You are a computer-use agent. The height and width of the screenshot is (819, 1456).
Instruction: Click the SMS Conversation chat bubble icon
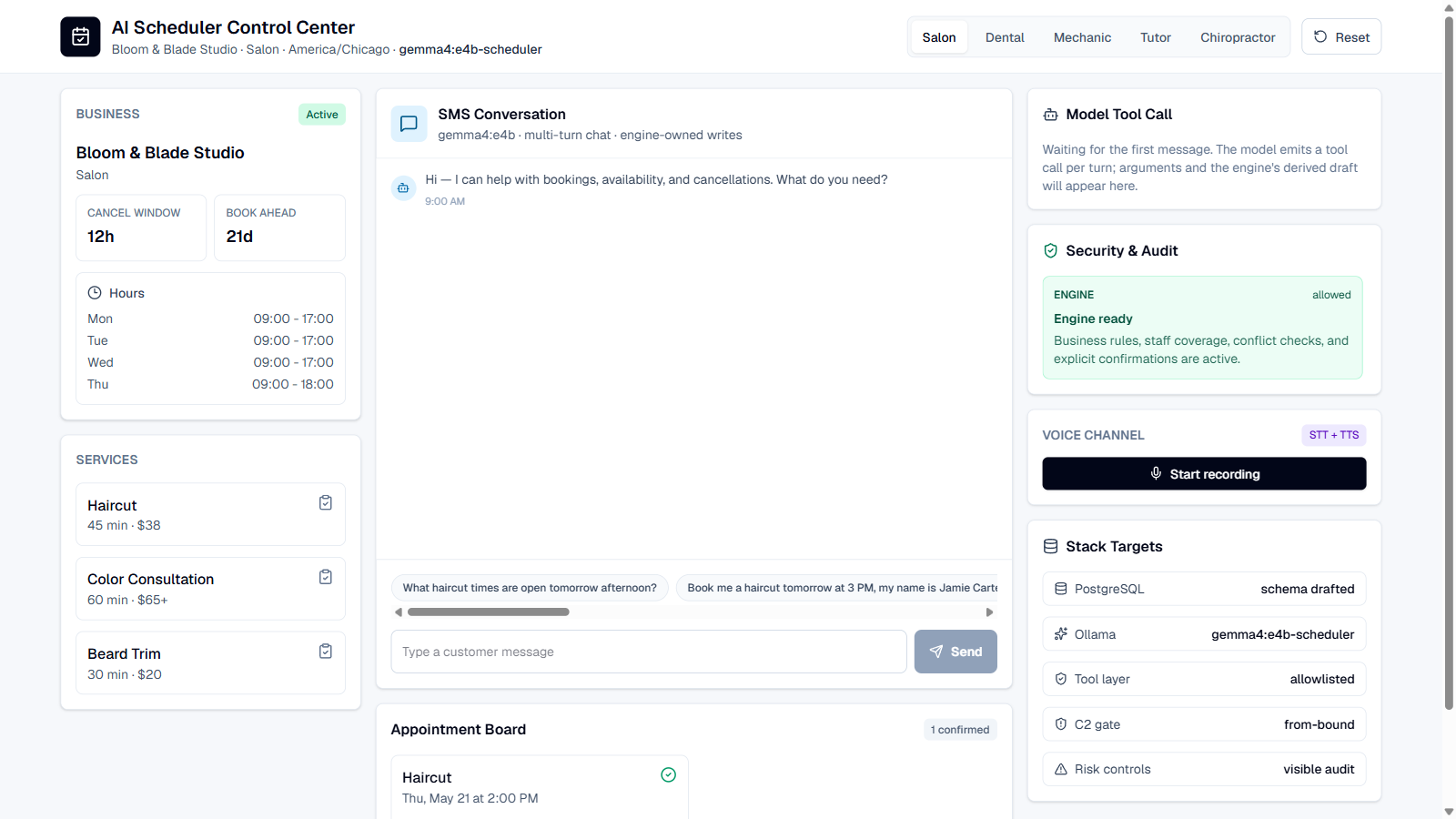coord(409,124)
